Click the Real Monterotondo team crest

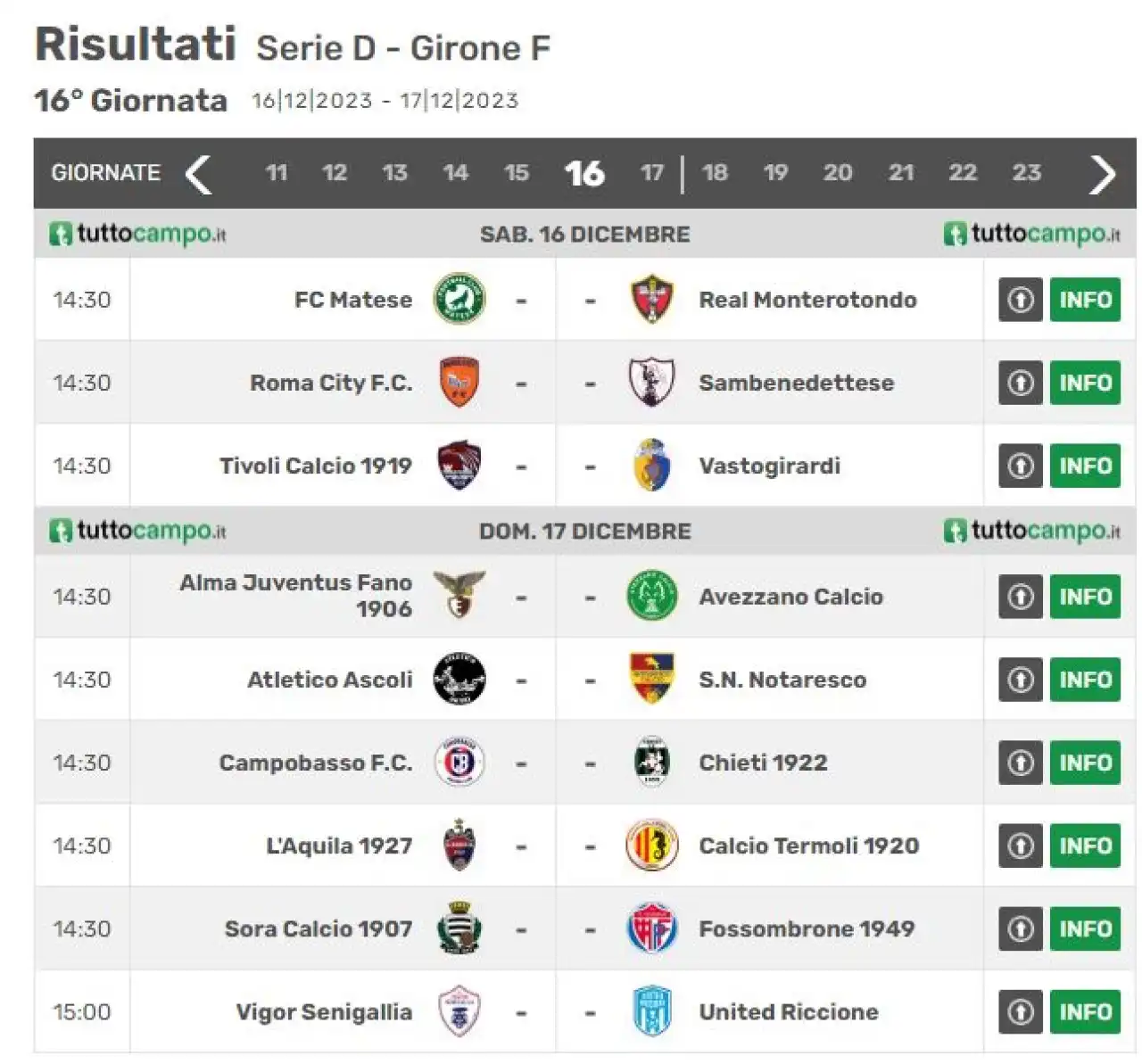652,300
